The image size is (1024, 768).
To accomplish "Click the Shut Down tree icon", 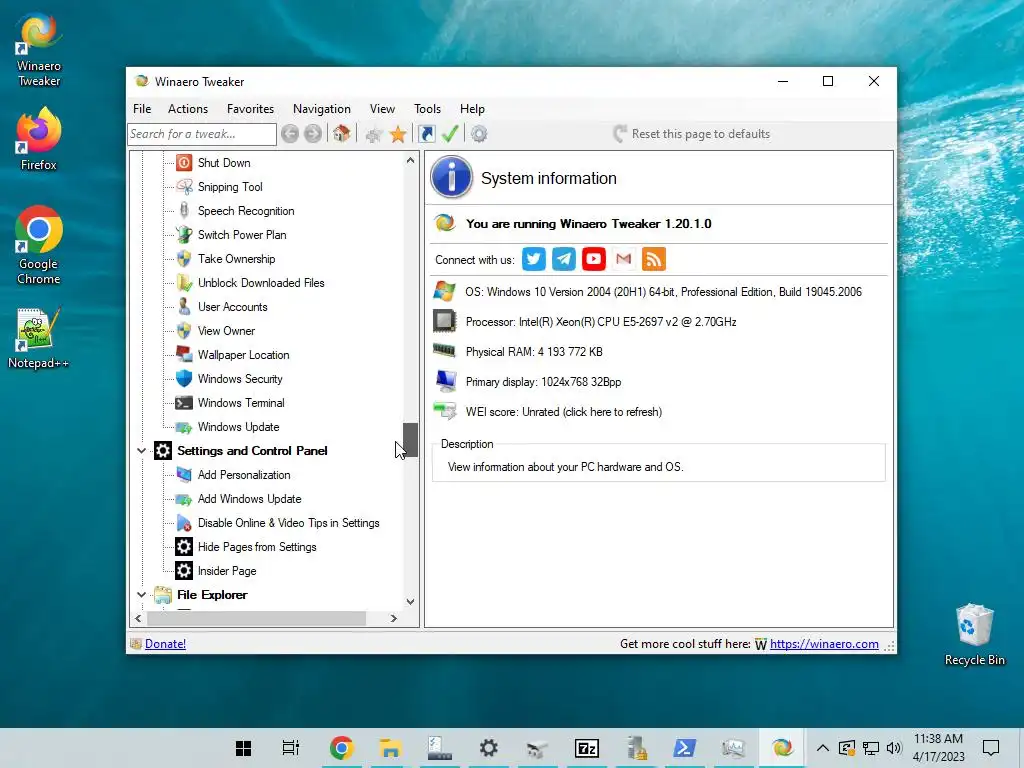I will [184, 163].
